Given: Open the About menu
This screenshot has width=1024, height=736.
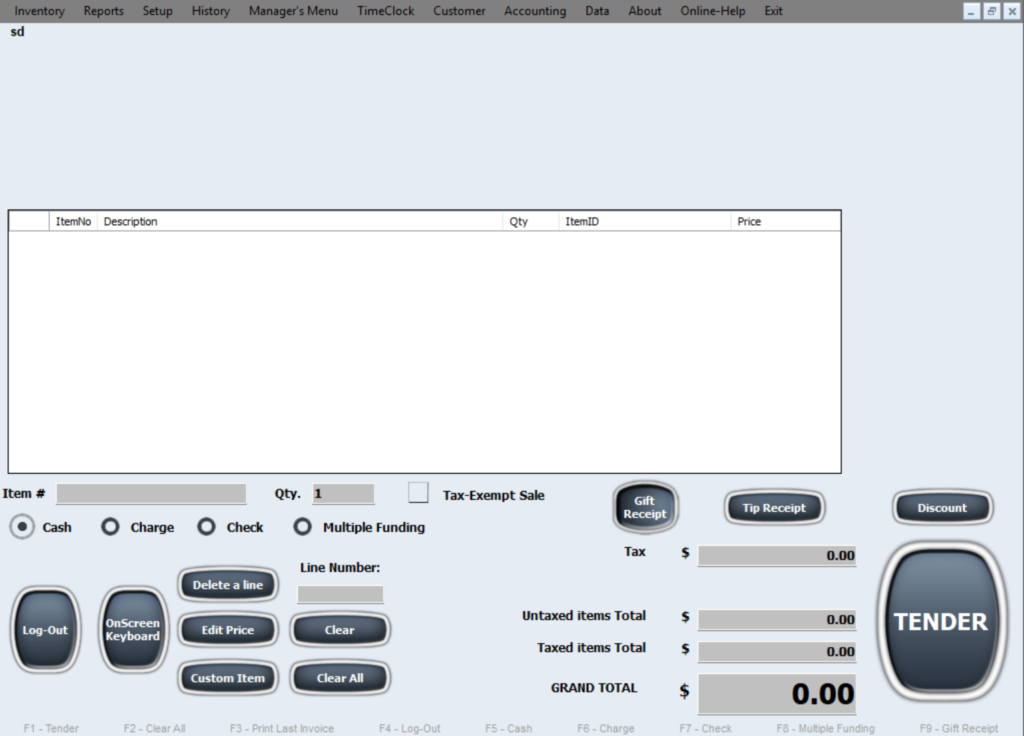Looking at the screenshot, I should (645, 11).
